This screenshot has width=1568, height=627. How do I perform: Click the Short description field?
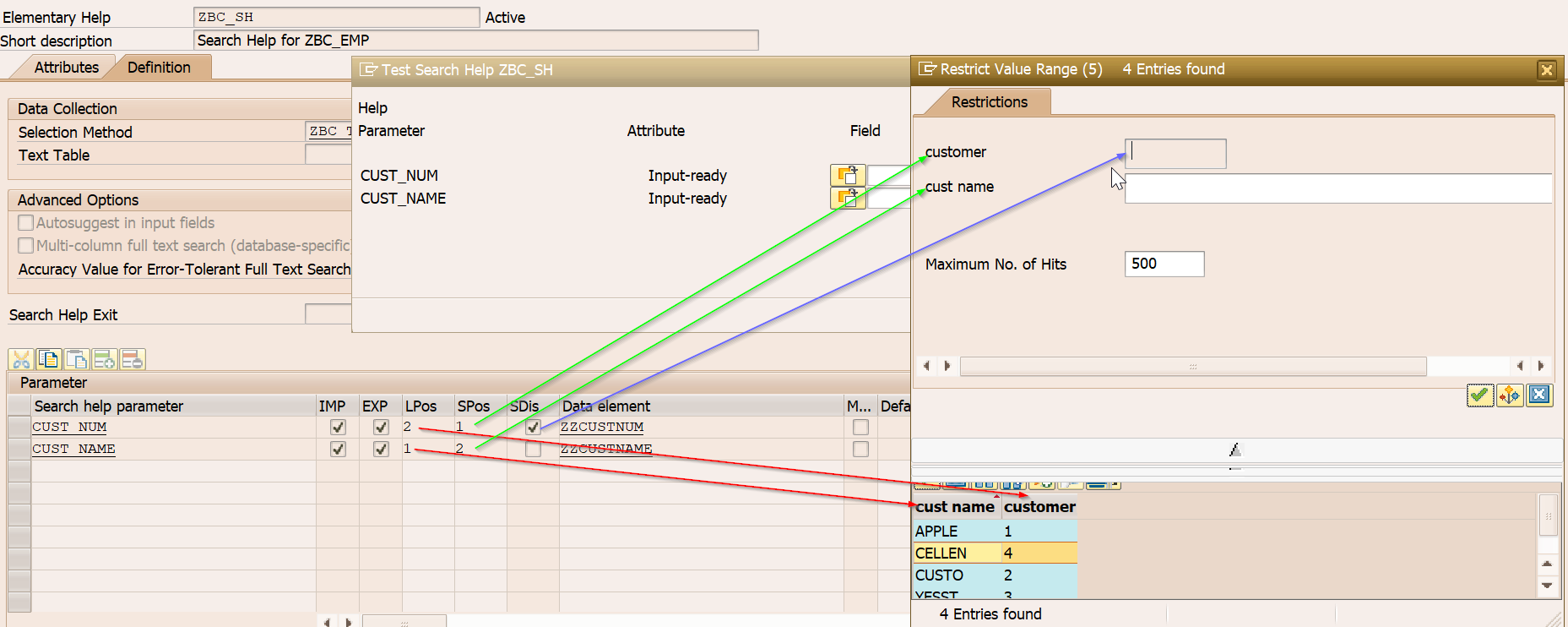point(476,41)
